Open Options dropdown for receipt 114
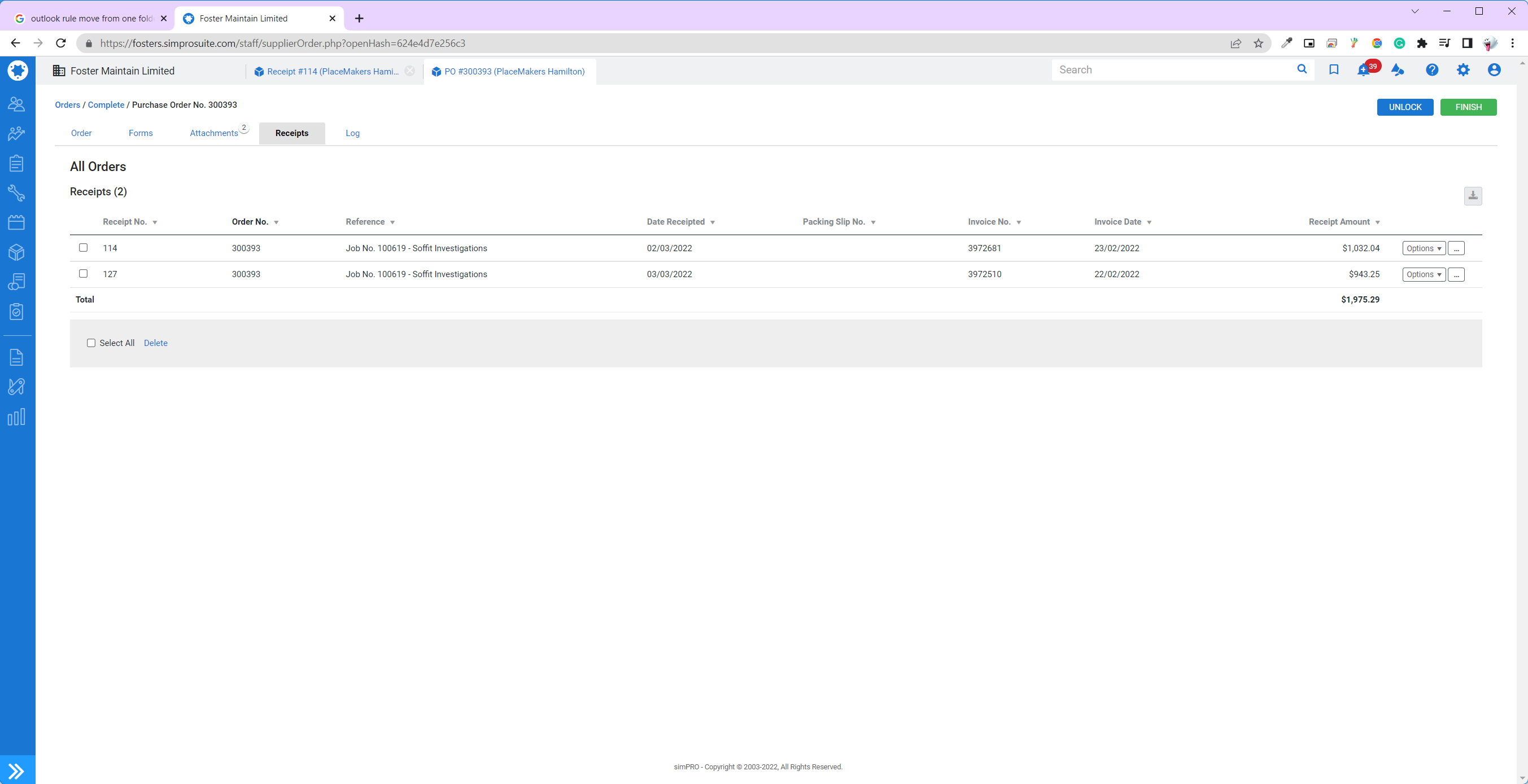The height and width of the screenshot is (784, 1528). pyautogui.click(x=1424, y=248)
